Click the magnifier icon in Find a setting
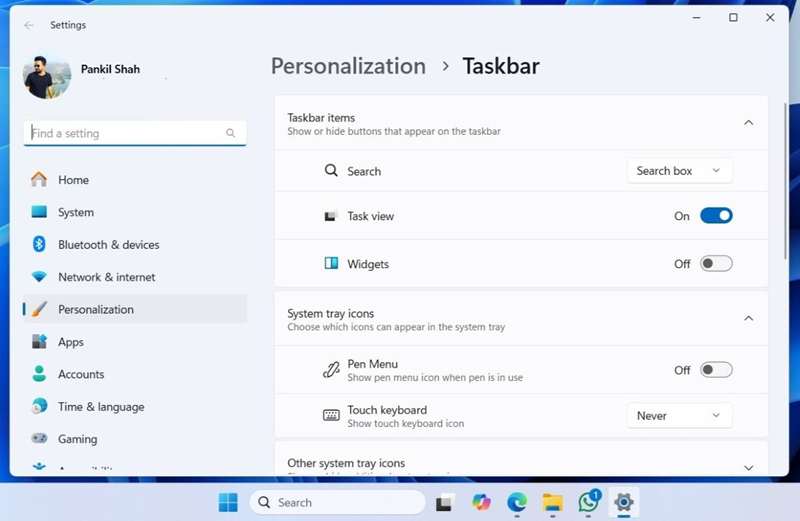 click(x=231, y=133)
